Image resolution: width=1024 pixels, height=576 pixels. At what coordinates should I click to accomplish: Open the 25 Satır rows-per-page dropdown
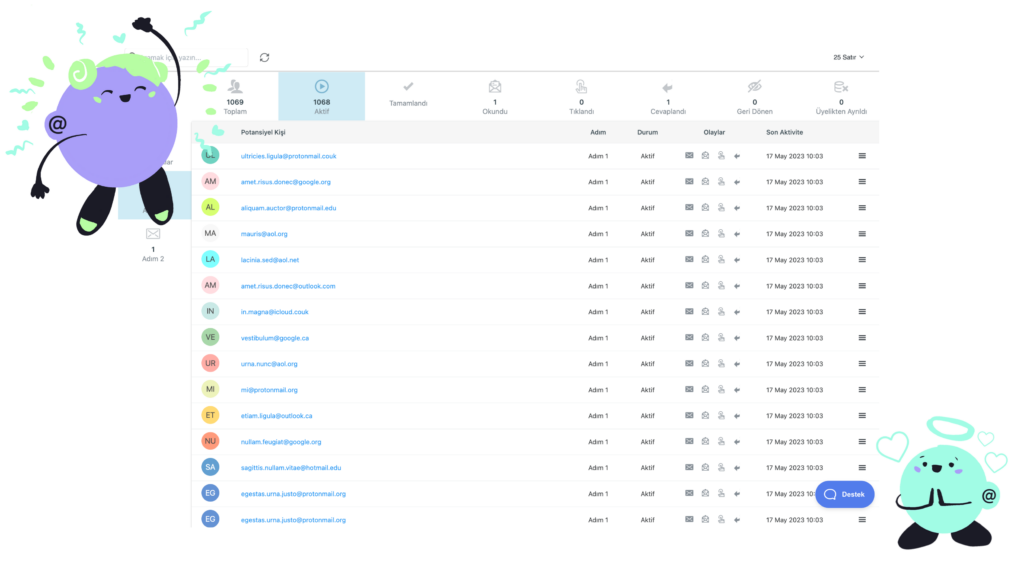(x=848, y=58)
